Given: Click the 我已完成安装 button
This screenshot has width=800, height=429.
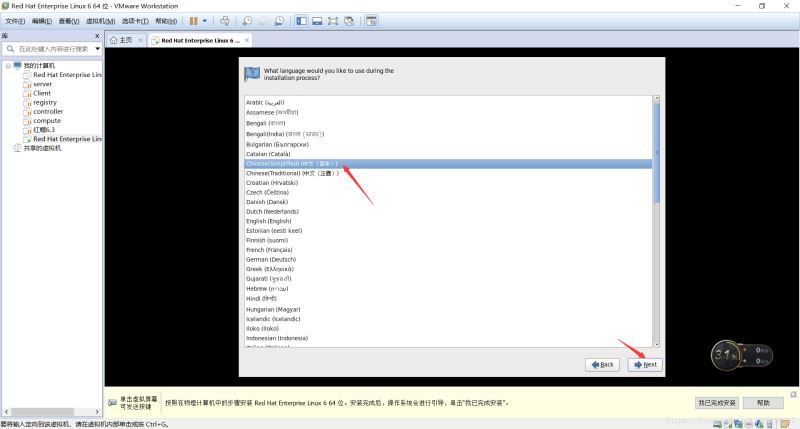Looking at the screenshot, I should tap(717, 402).
